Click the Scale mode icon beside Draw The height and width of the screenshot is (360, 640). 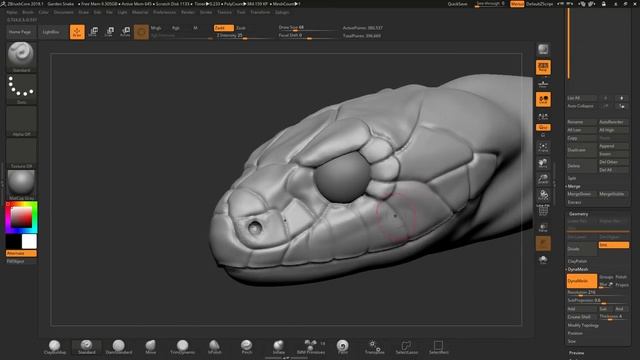109,32
